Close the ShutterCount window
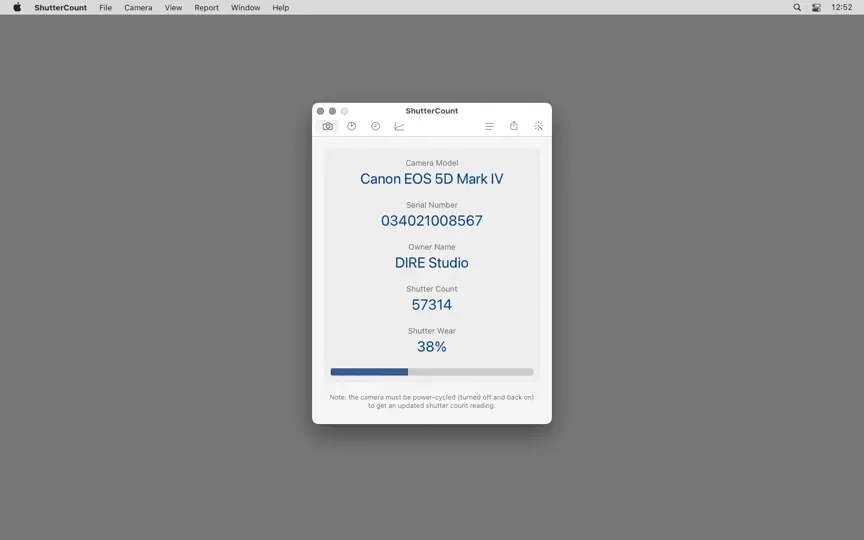 click(320, 111)
